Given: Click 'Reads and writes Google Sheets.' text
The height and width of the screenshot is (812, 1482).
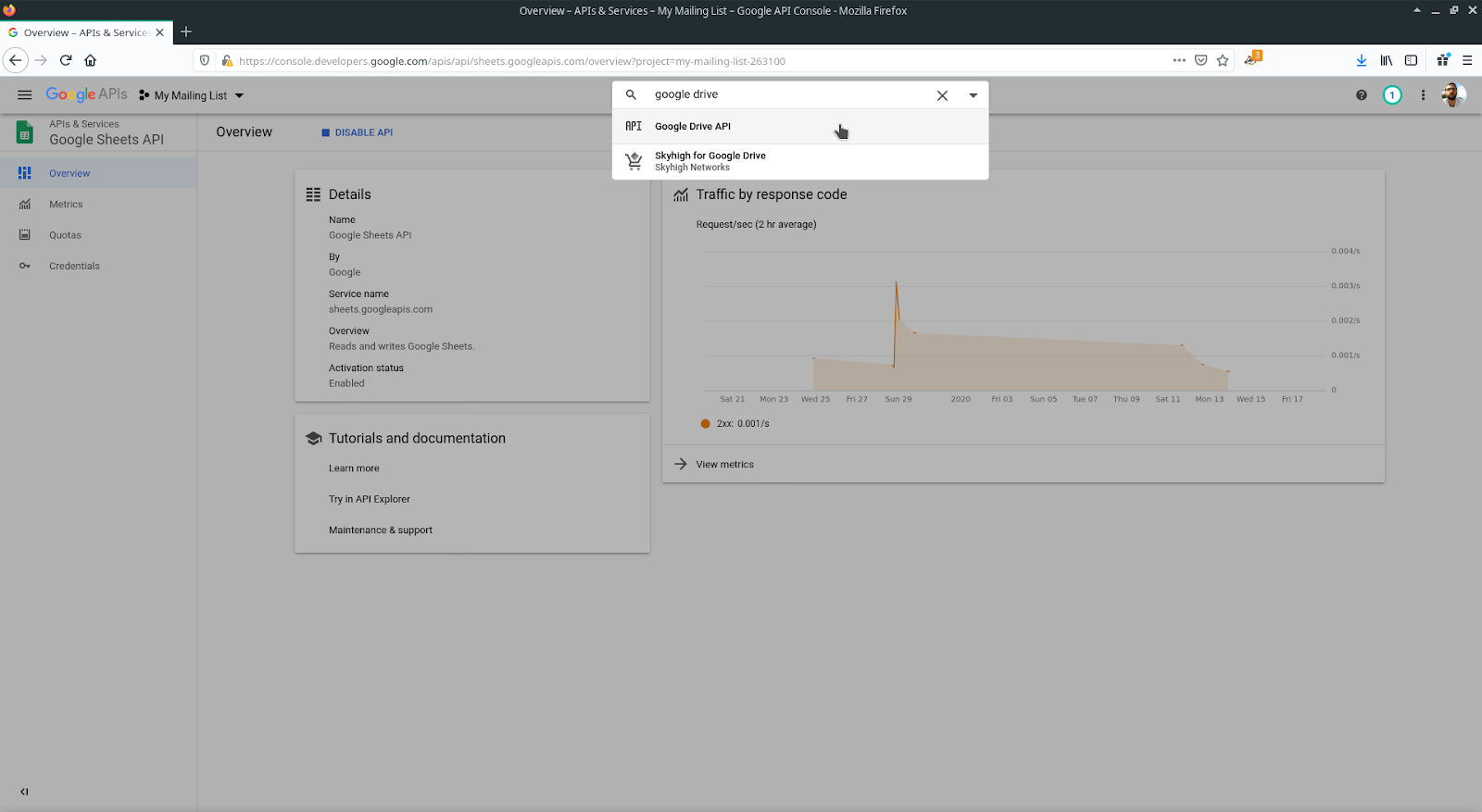Looking at the screenshot, I should pos(401,346).
